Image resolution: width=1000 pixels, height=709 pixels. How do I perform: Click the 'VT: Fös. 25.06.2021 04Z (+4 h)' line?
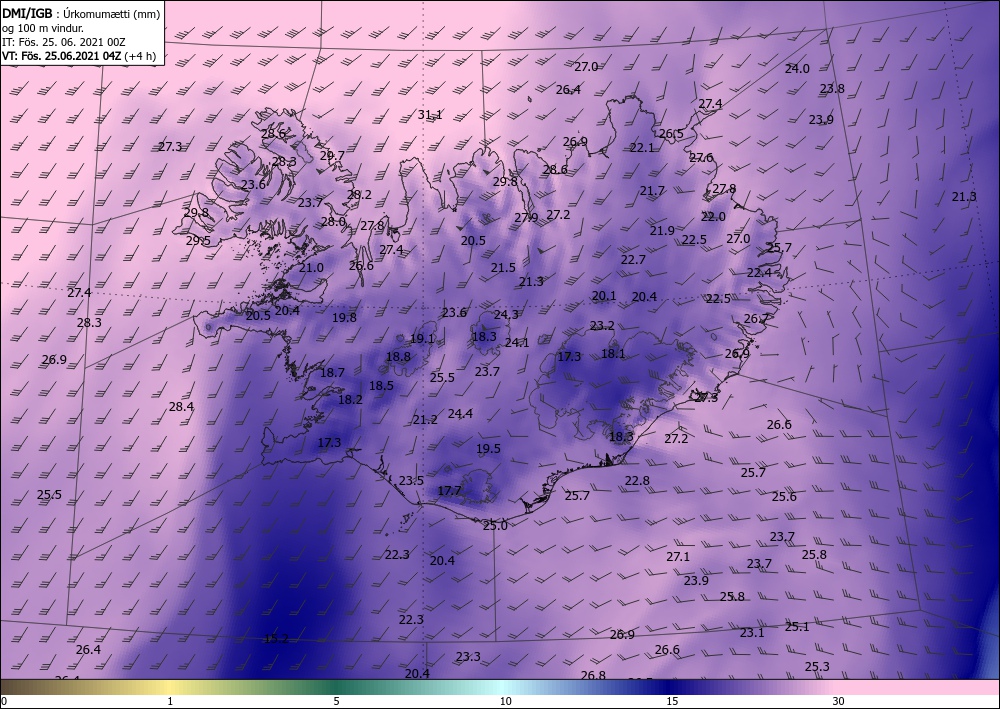tap(78, 56)
